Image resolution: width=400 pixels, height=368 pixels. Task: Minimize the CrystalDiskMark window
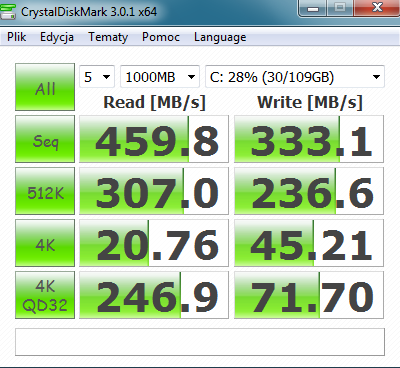313,8
